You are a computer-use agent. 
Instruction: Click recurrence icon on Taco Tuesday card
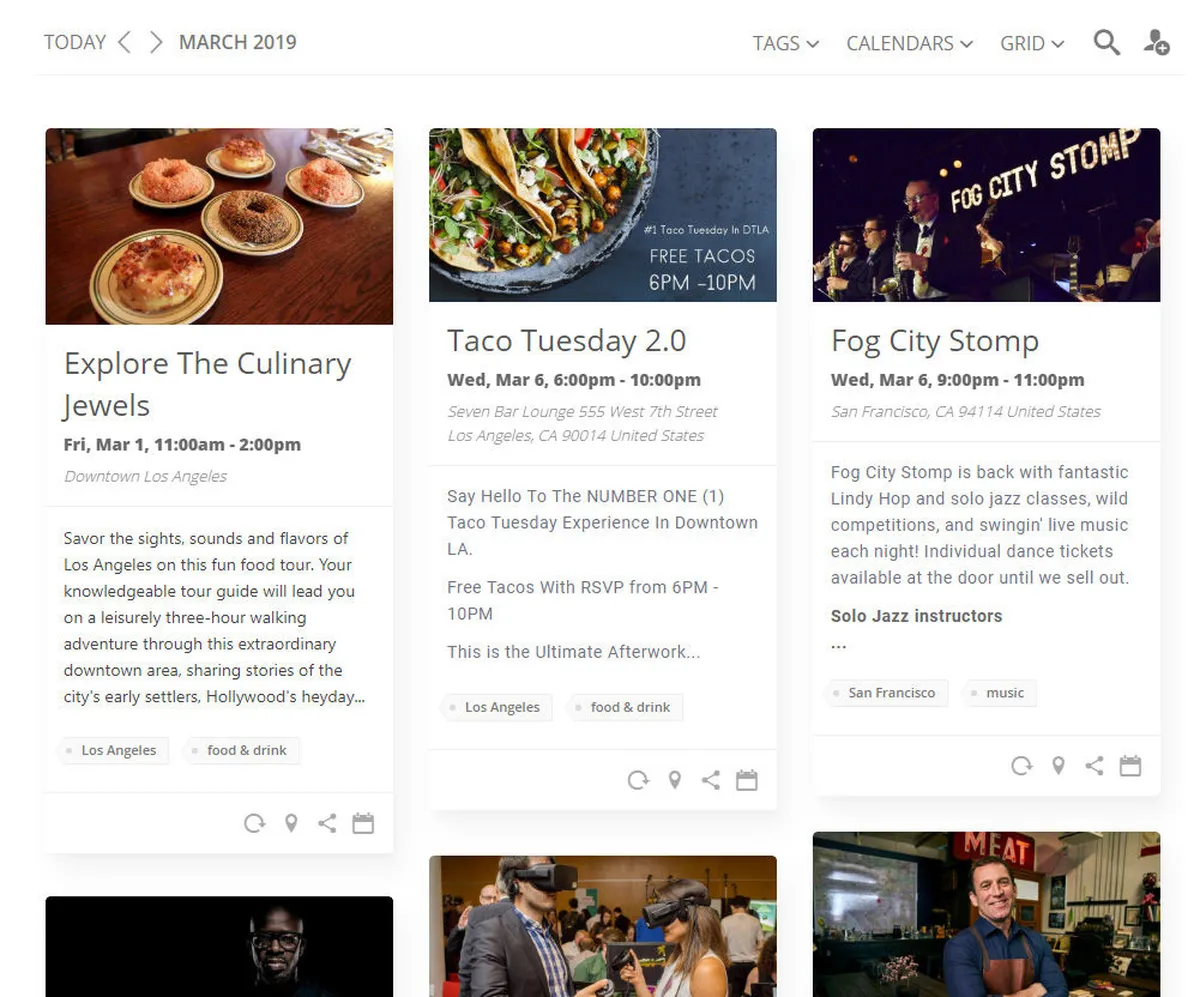(x=638, y=780)
